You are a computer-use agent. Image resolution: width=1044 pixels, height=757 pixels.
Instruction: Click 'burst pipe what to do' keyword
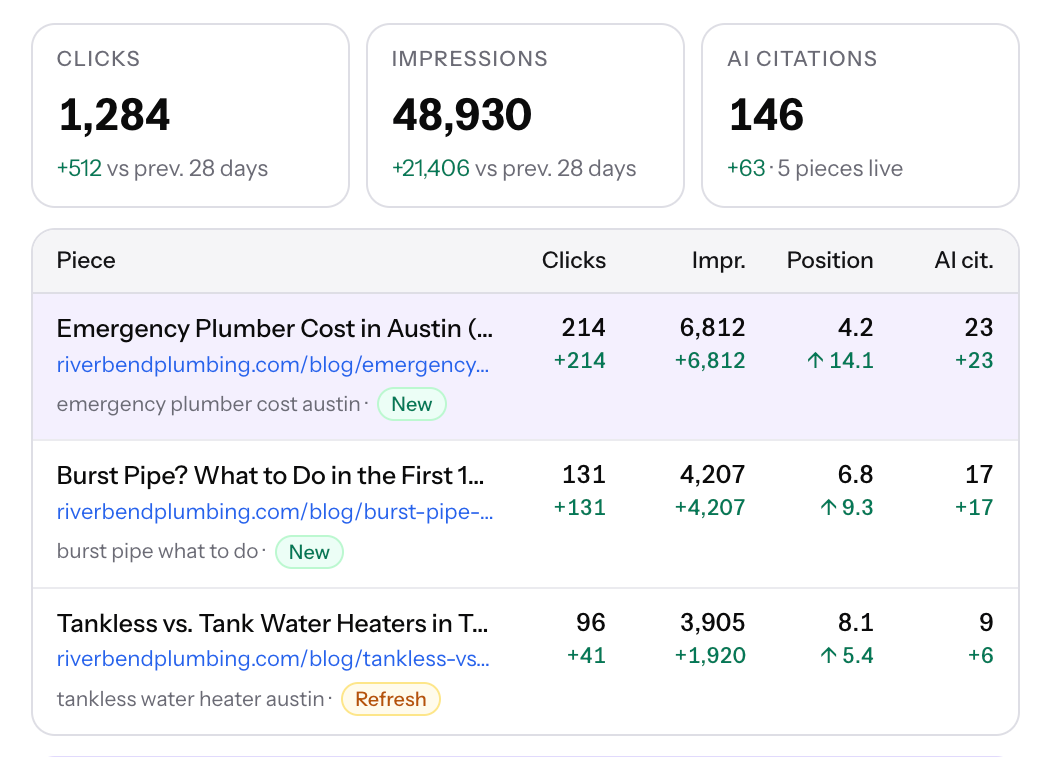(157, 551)
